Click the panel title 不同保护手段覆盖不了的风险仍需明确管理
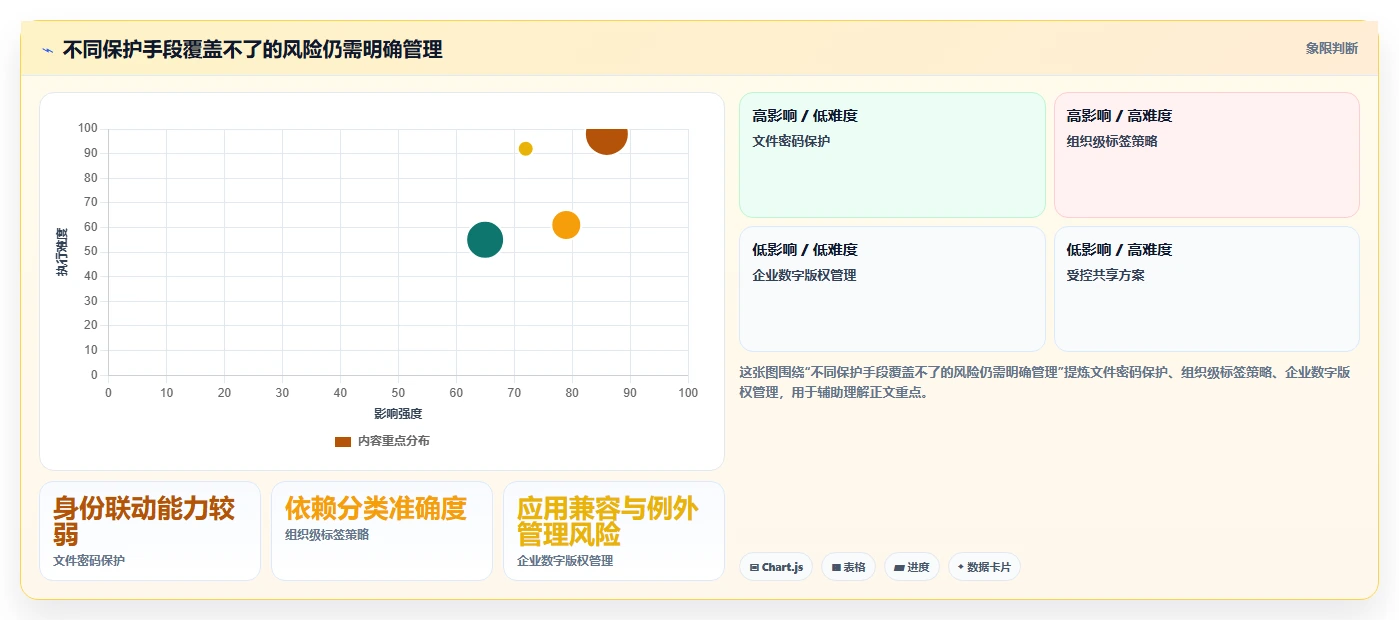Image resolution: width=1399 pixels, height=620 pixels. (x=252, y=49)
